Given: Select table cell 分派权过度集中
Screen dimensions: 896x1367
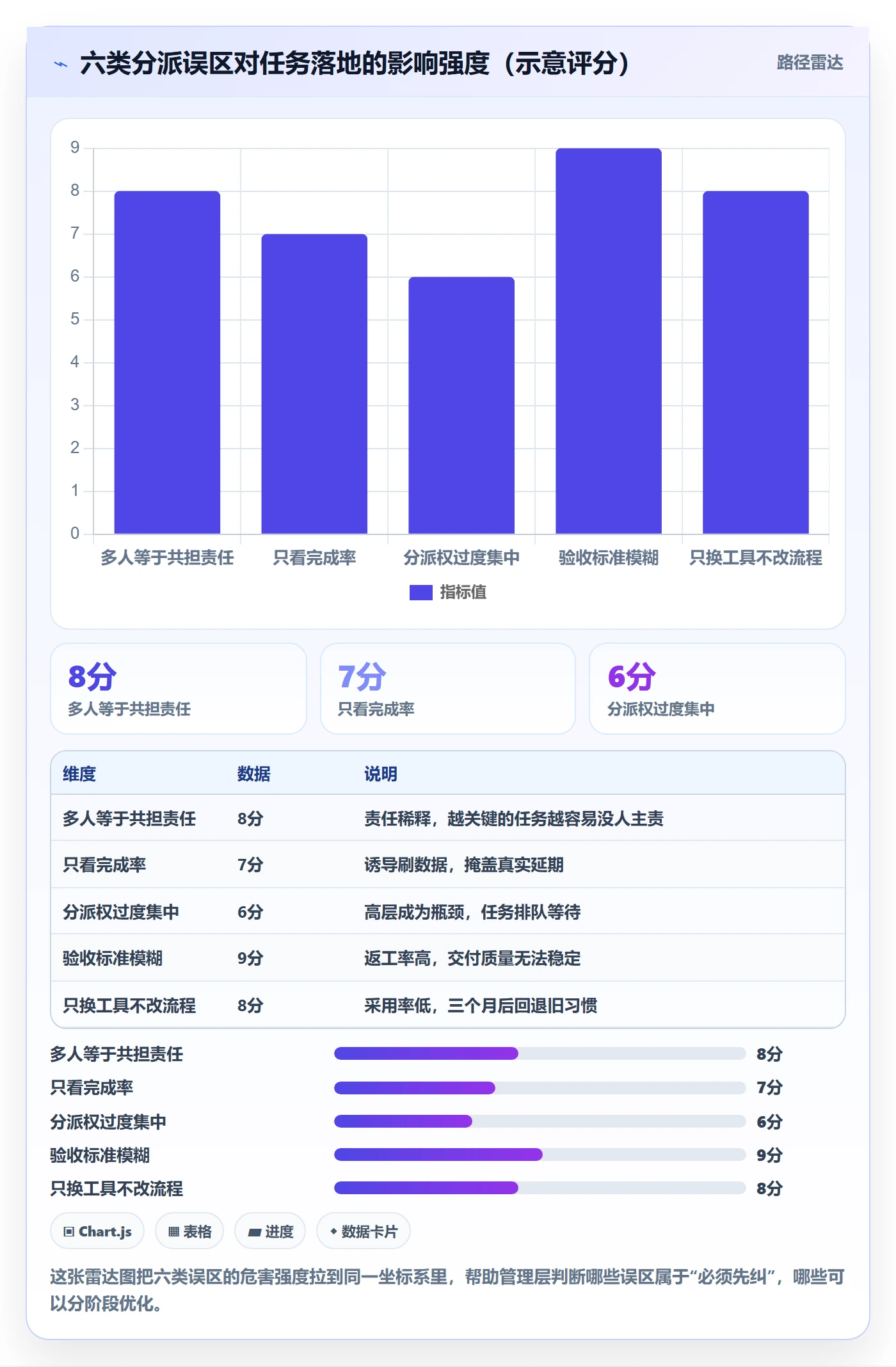Looking at the screenshot, I should coord(121,912).
